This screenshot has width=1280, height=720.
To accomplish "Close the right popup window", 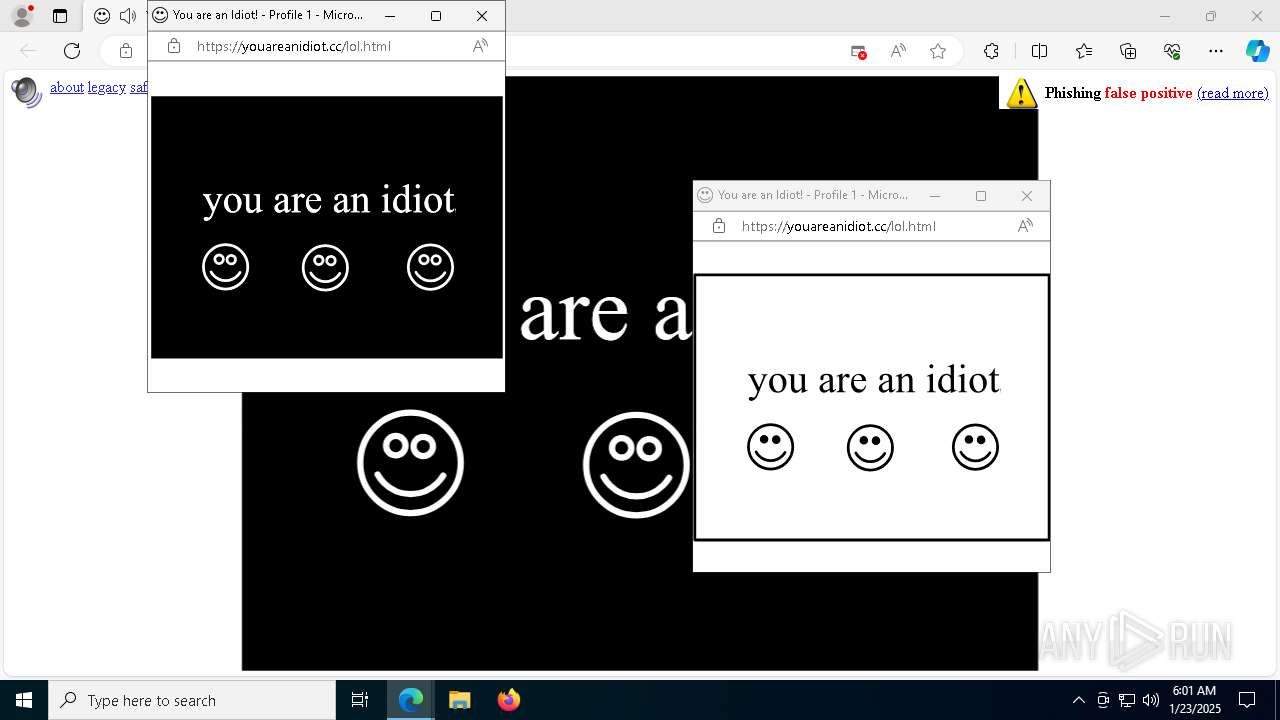I will (1027, 196).
